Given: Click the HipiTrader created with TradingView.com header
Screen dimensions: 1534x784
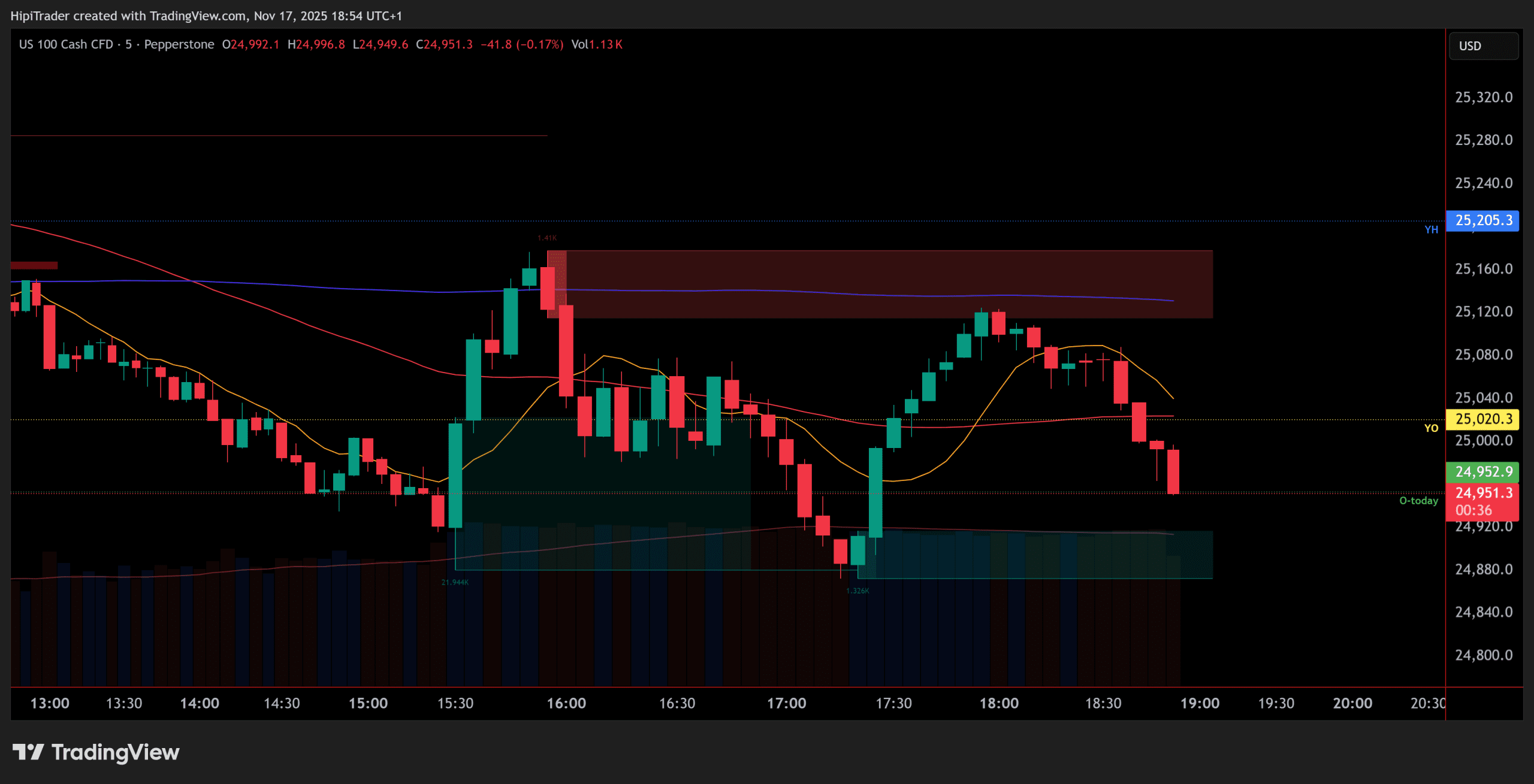Looking at the screenshot, I should 206,16.
